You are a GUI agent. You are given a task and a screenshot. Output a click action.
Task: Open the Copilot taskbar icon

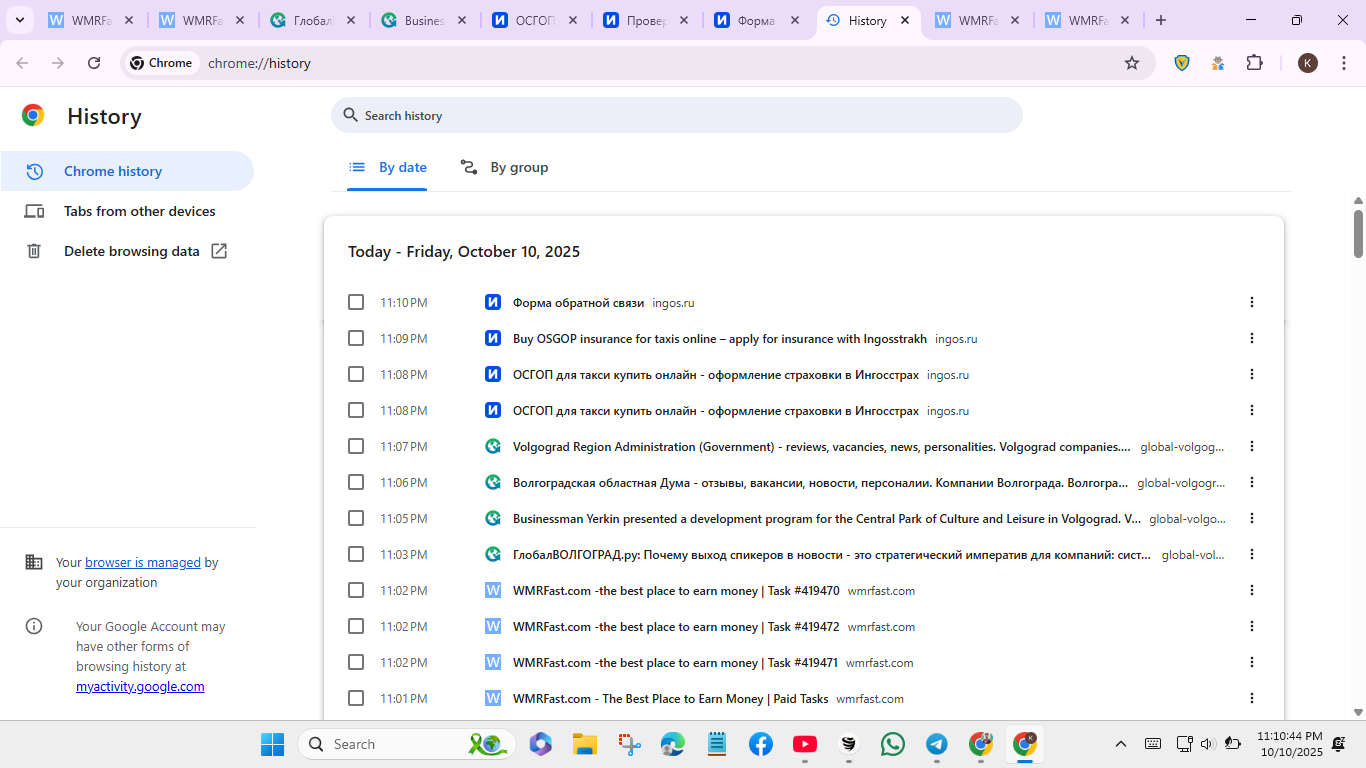click(x=541, y=744)
